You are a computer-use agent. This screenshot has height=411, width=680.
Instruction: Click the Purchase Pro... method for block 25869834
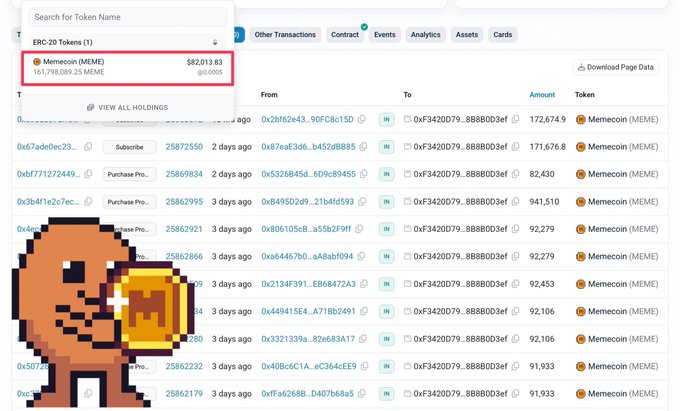pyautogui.click(x=129, y=174)
